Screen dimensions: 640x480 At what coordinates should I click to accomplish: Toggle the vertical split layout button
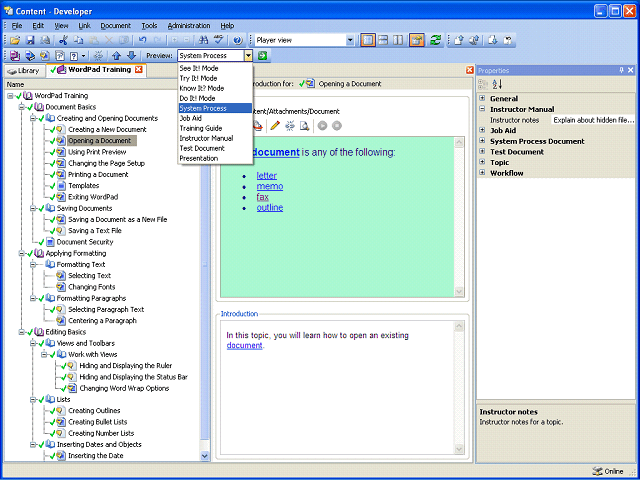click(398, 40)
